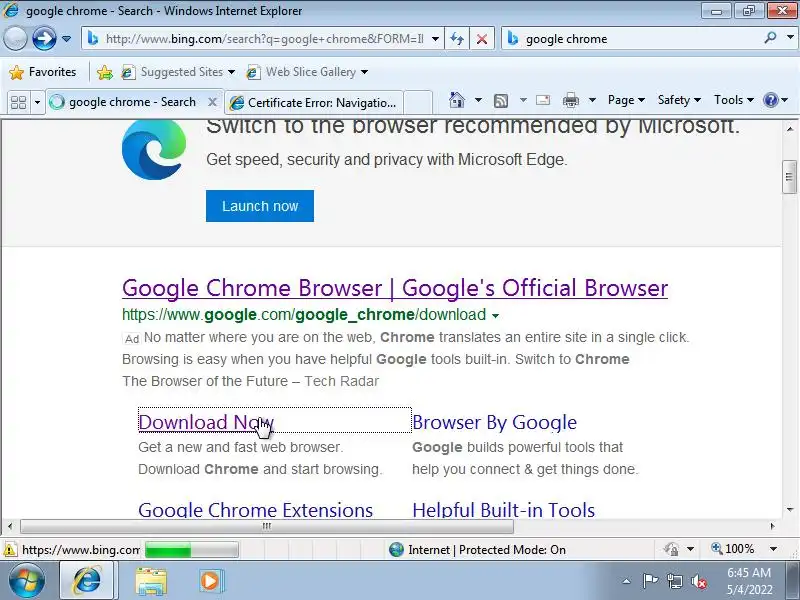Open the tab list dropdown arrow
Screen dimensions: 800x600
pos(37,102)
